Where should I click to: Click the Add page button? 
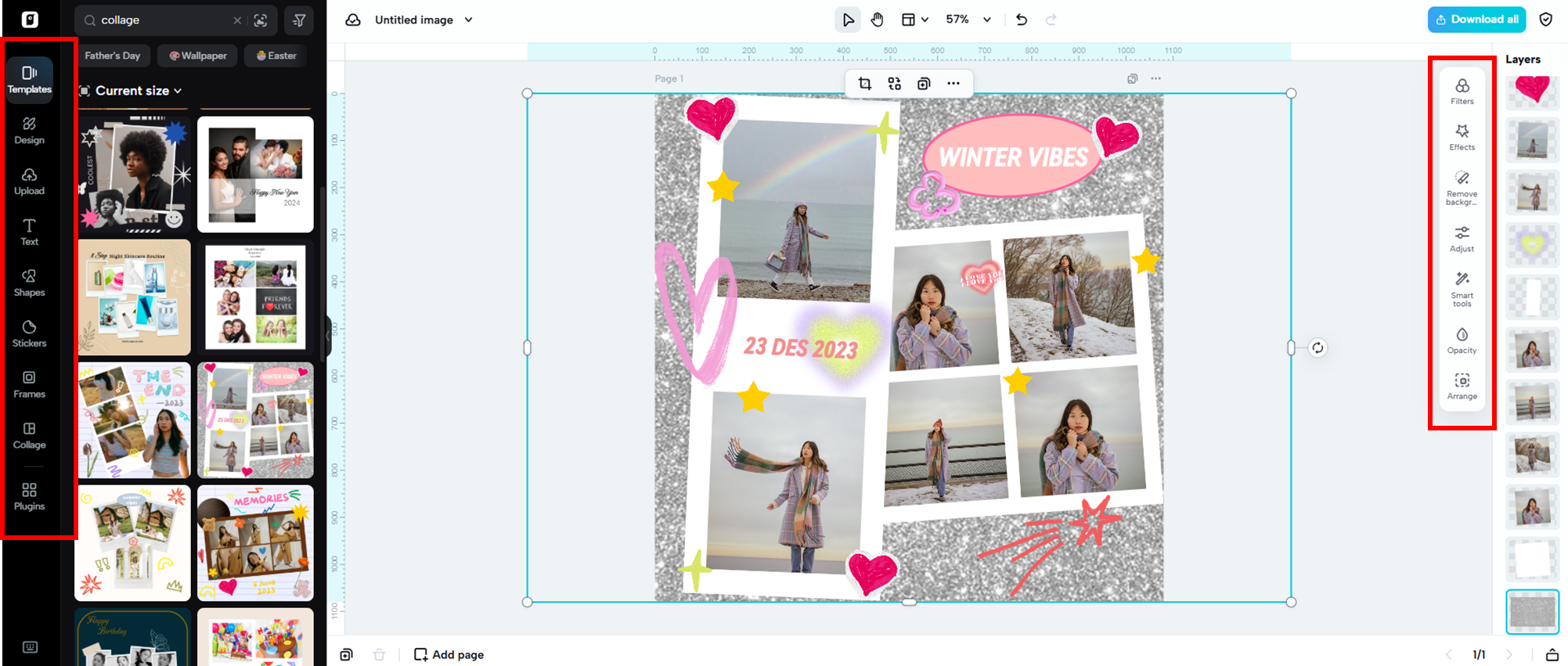tap(449, 654)
